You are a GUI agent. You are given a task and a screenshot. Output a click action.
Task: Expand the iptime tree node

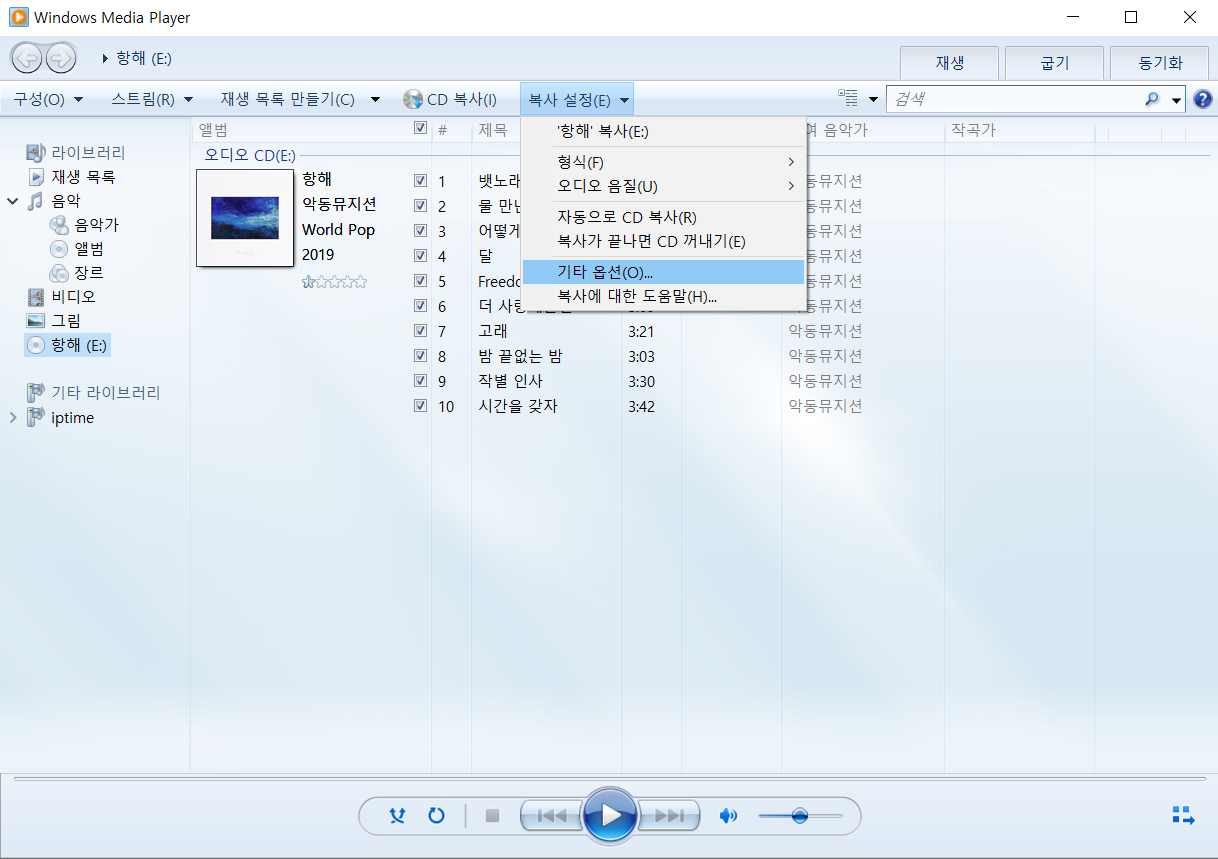(13, 418)
